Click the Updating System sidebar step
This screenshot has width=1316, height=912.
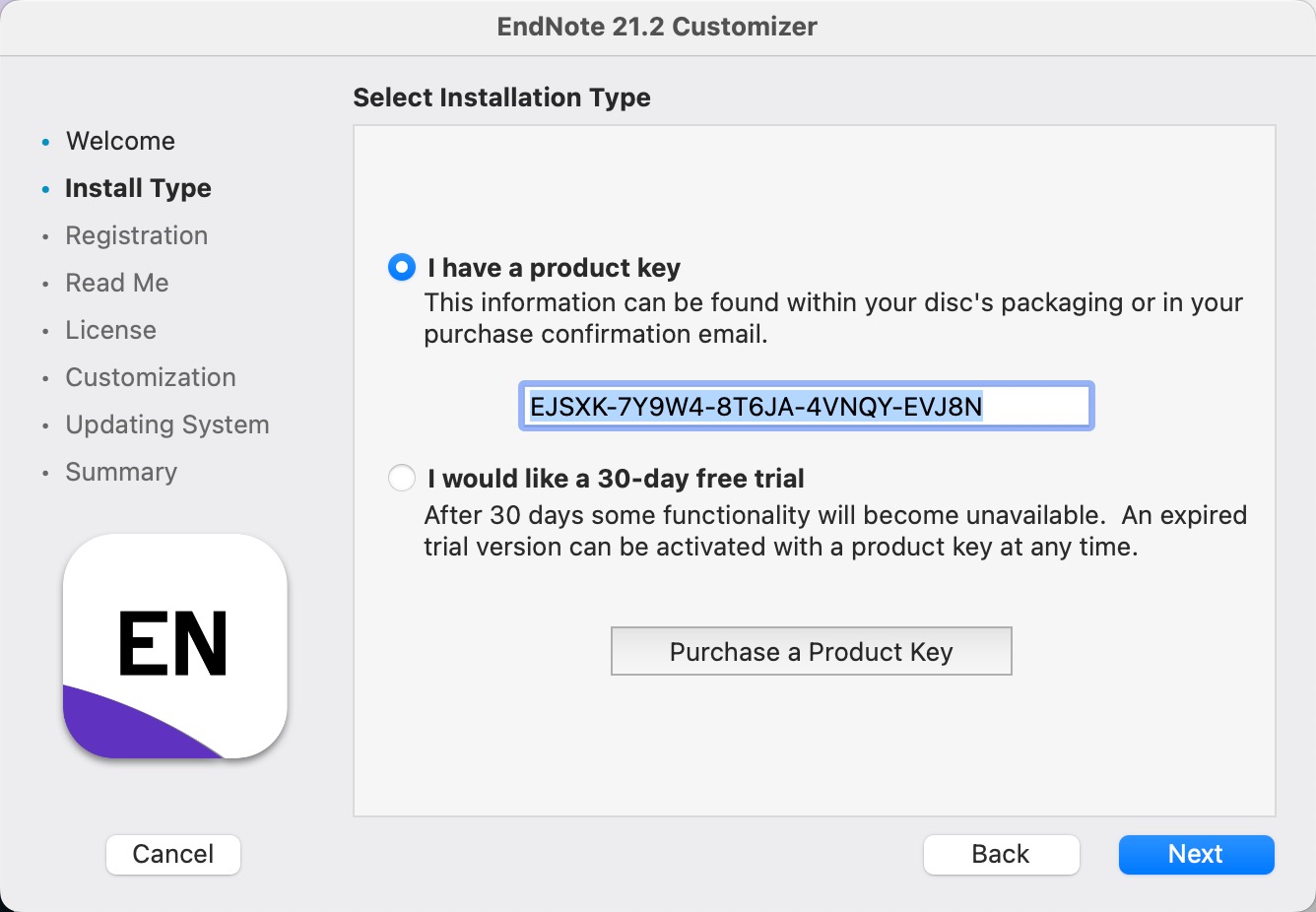pyautogui.click(x=166, y=424)
